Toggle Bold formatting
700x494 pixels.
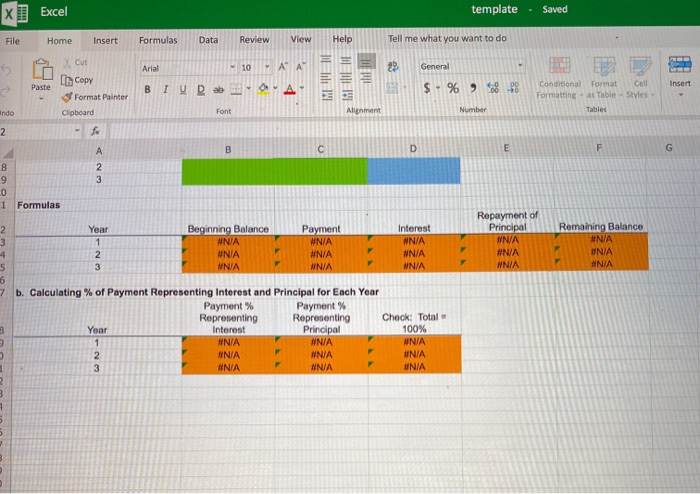147,89
